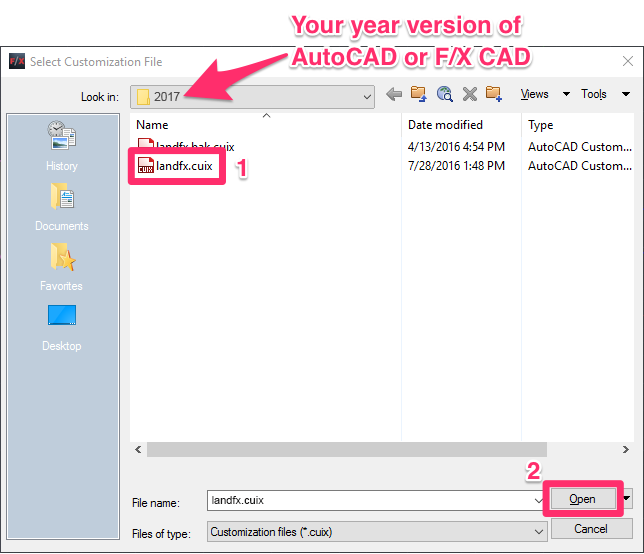Click the horizontal scrollbar thumb
Screen dimensions: 644x554
[347, 449]
